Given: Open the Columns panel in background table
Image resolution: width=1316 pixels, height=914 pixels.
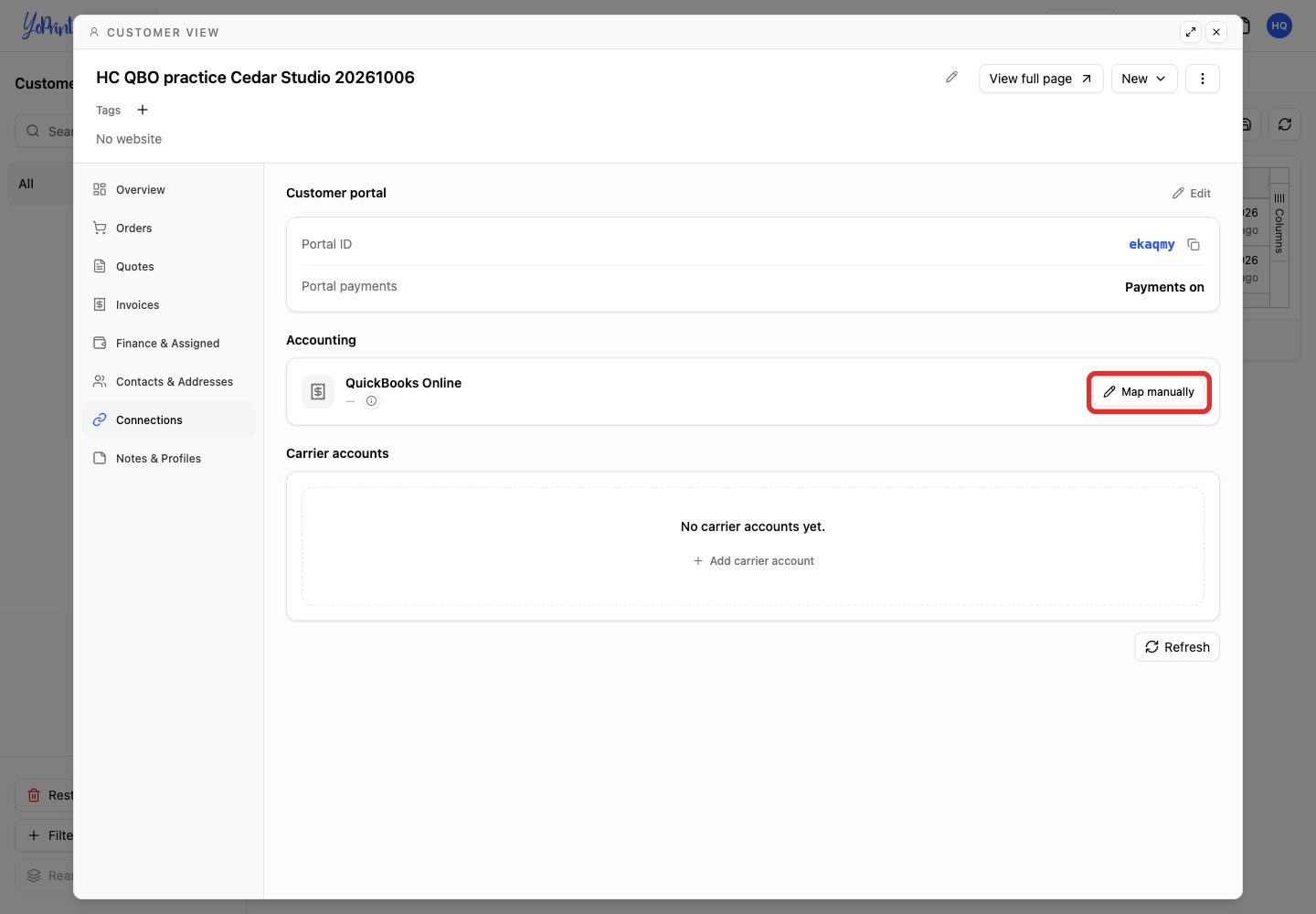Looking at the screenshot, I should coord(1279,225).
